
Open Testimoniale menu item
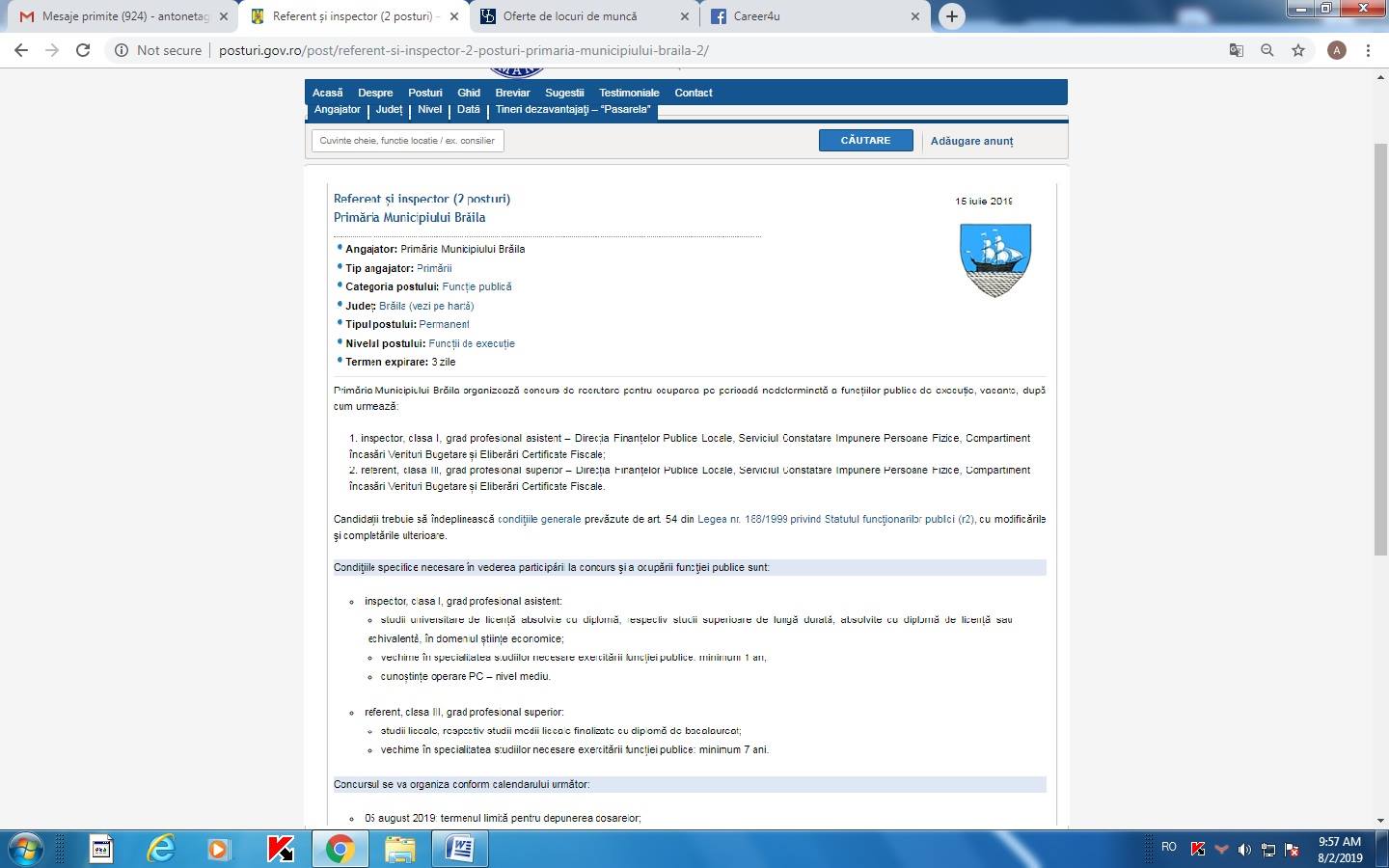pos(629,93)
